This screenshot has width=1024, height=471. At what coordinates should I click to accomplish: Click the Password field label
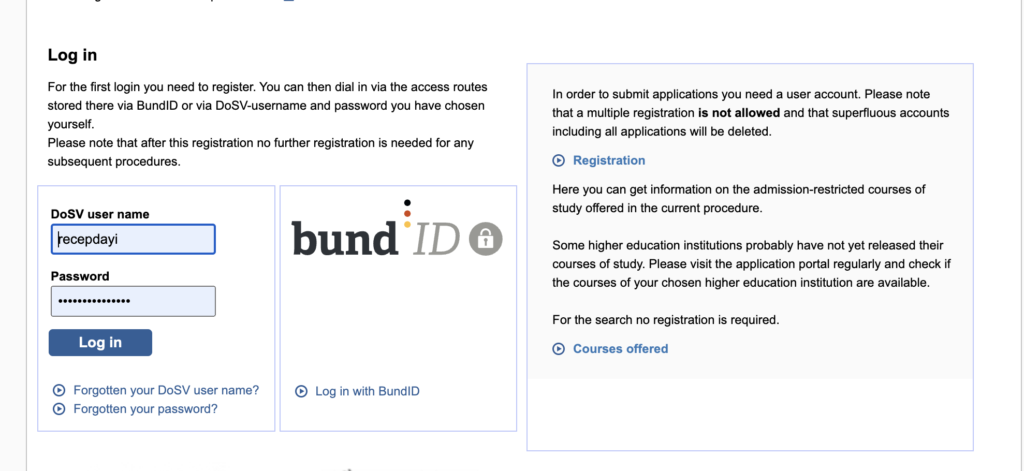pos(80,276)
